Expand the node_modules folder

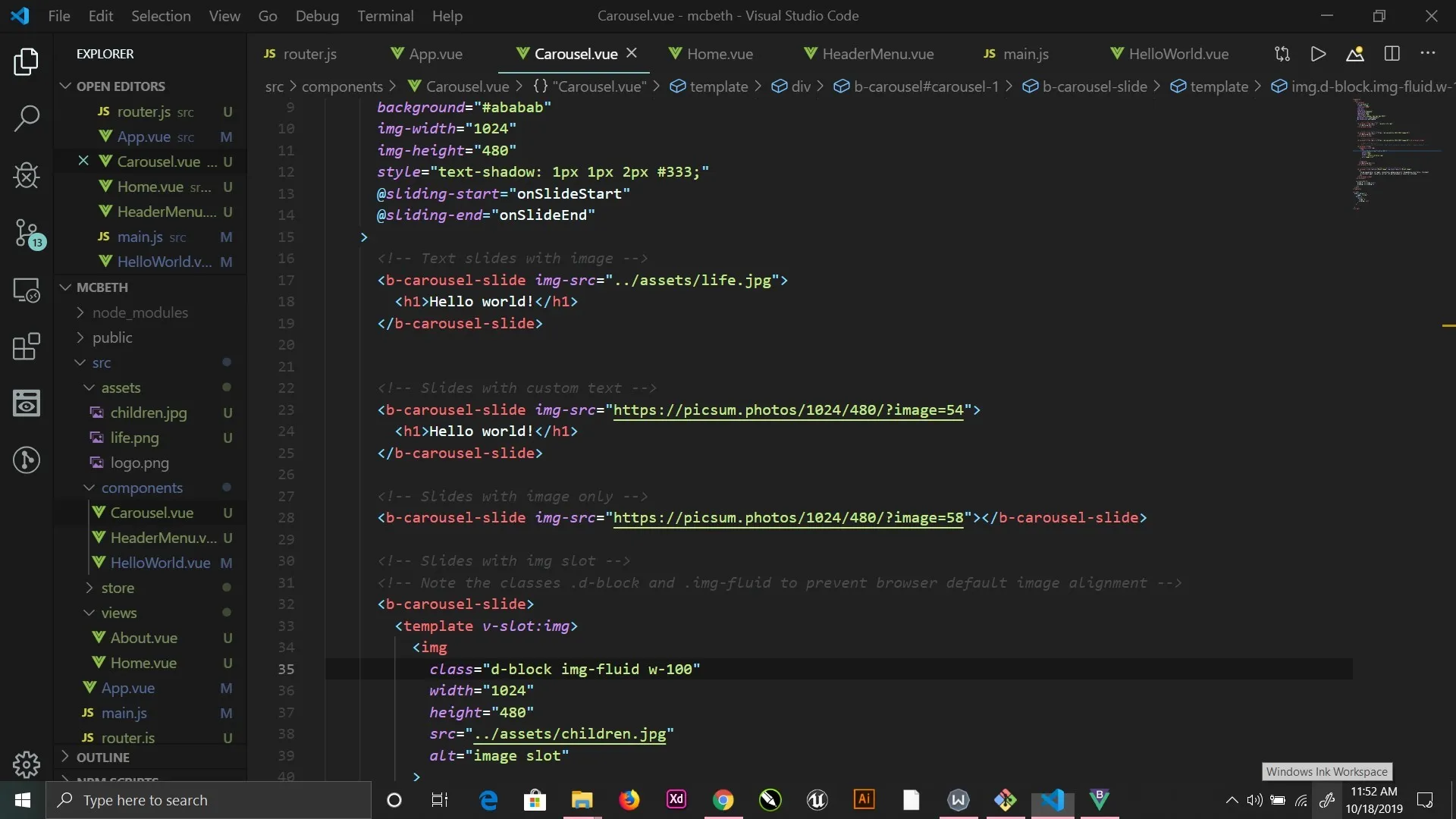point(140,312)
